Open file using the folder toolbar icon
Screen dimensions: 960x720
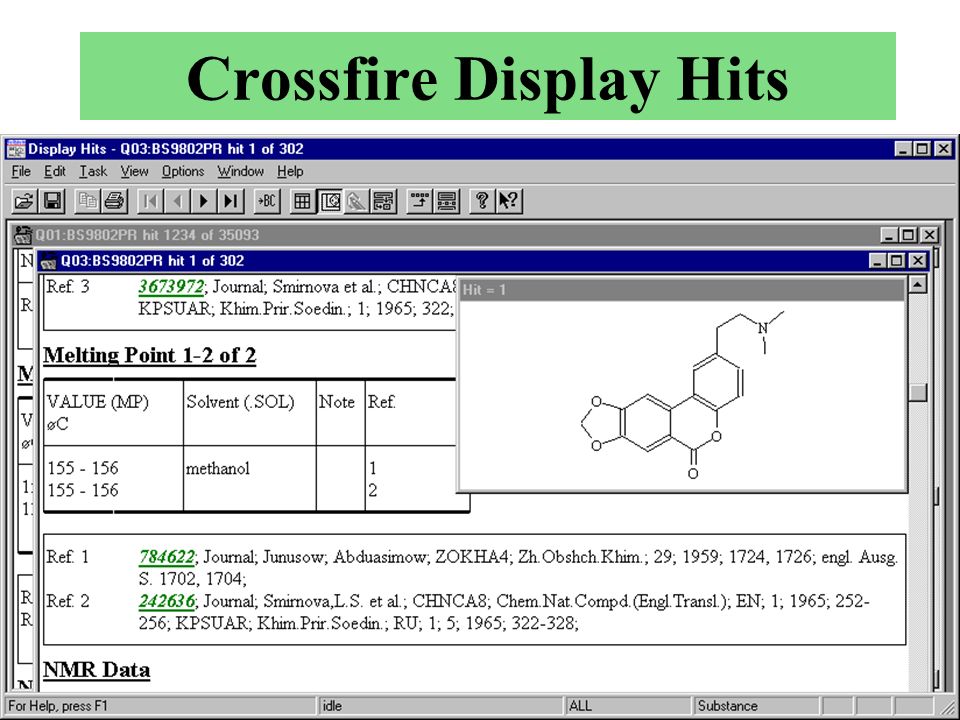24,201
